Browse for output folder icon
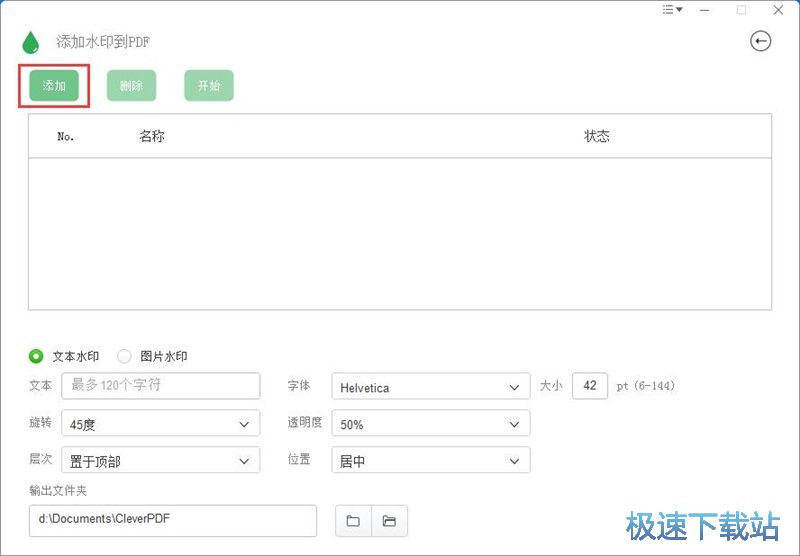 (x=353, y=521)
